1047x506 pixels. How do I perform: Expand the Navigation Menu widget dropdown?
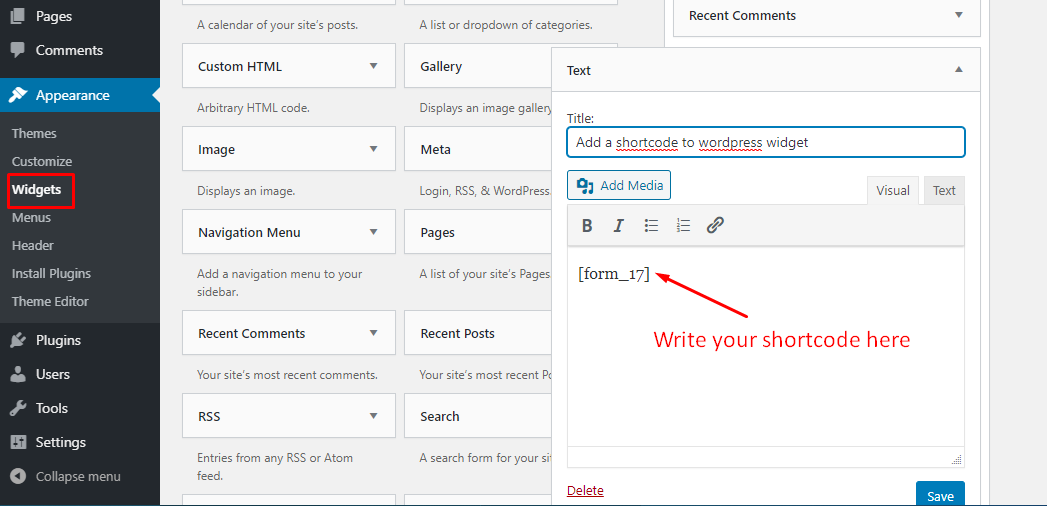373,232
